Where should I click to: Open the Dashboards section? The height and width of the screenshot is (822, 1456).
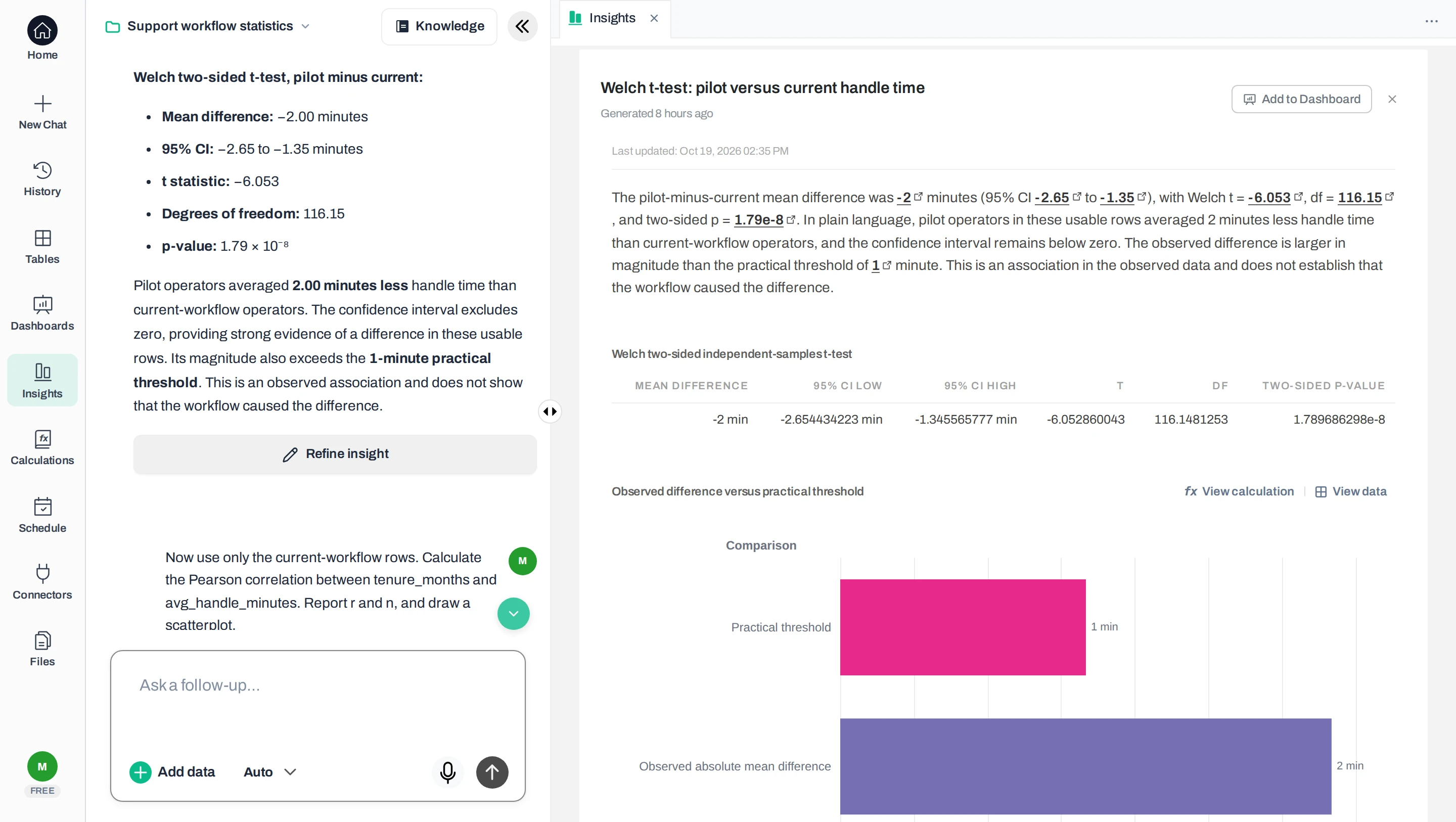pos(42,314)
